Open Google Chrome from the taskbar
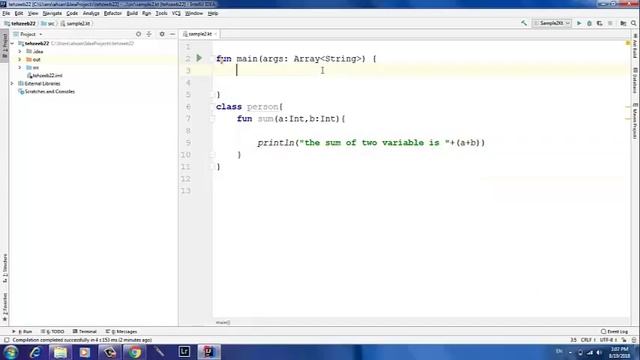The height and width of the screenshot is (360, 640). point(135,352)
